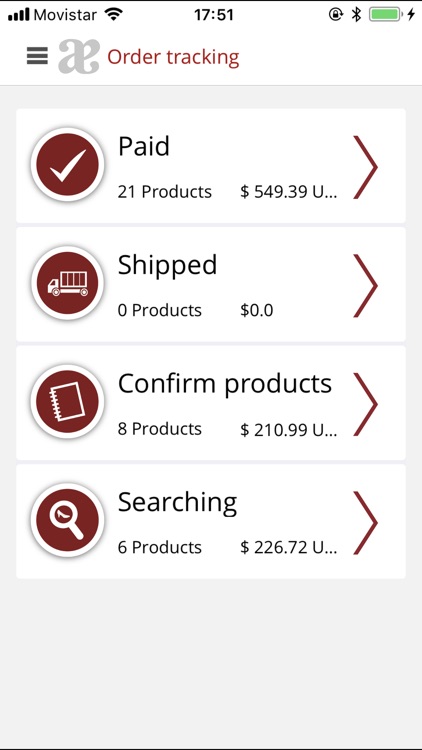
Task: Click the Order tracking header title
Action: point(173,57)
